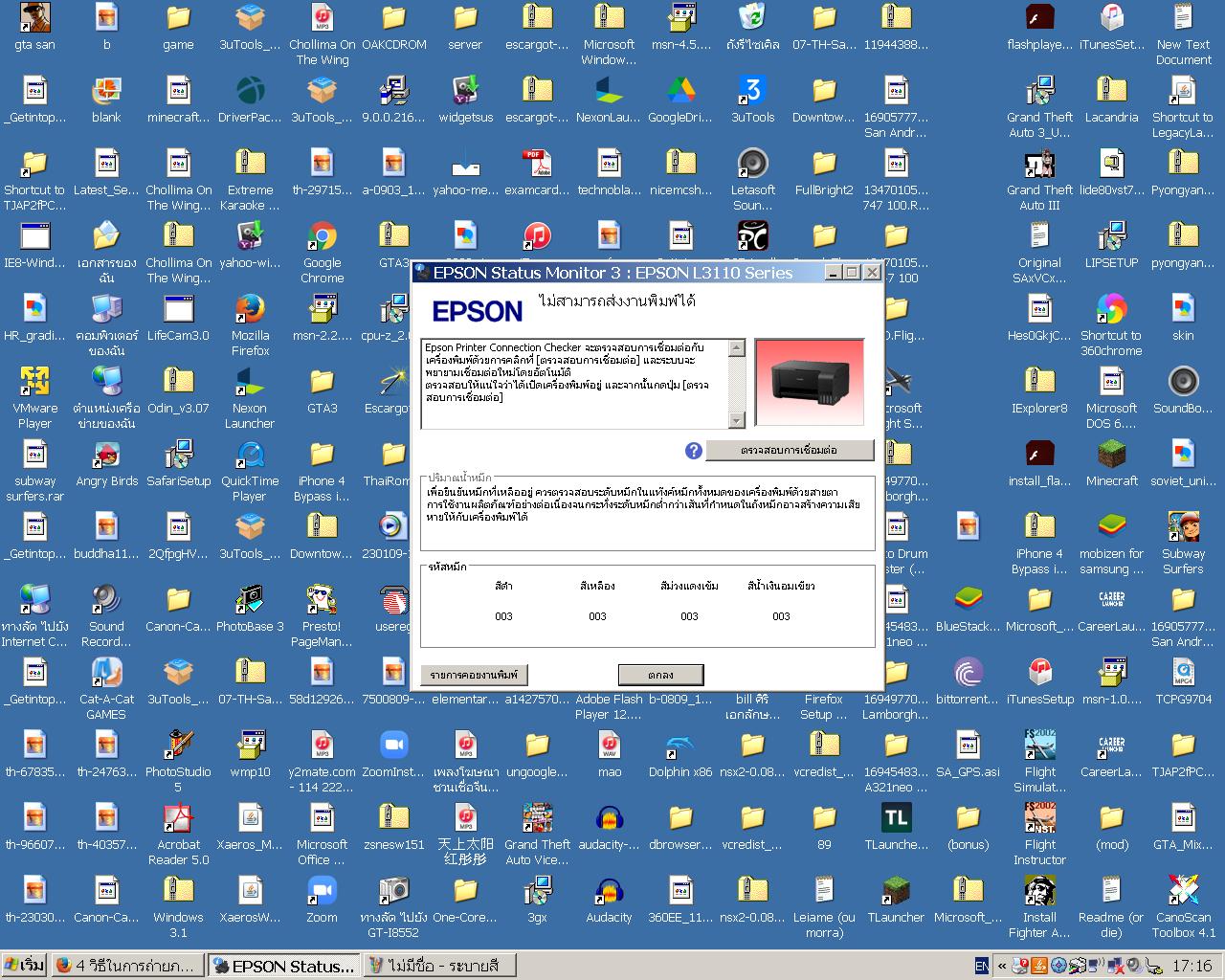The height and width of the screenshot is (980, 1225).
Task: Open the examcard... PDF desktop icon
Action: 537,172
